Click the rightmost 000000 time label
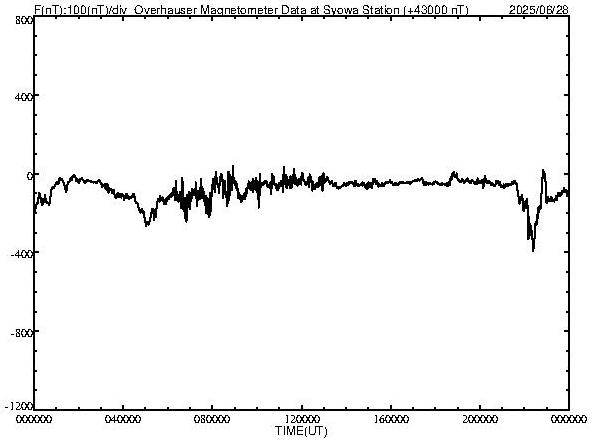Screen dimensions: 592x440 569,419
